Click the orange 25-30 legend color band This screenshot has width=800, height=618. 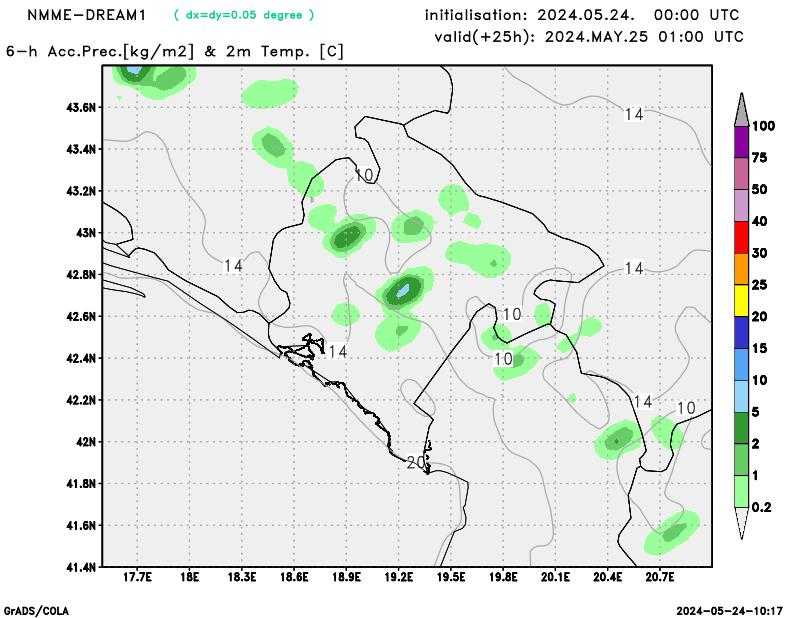tap(741, 269)
